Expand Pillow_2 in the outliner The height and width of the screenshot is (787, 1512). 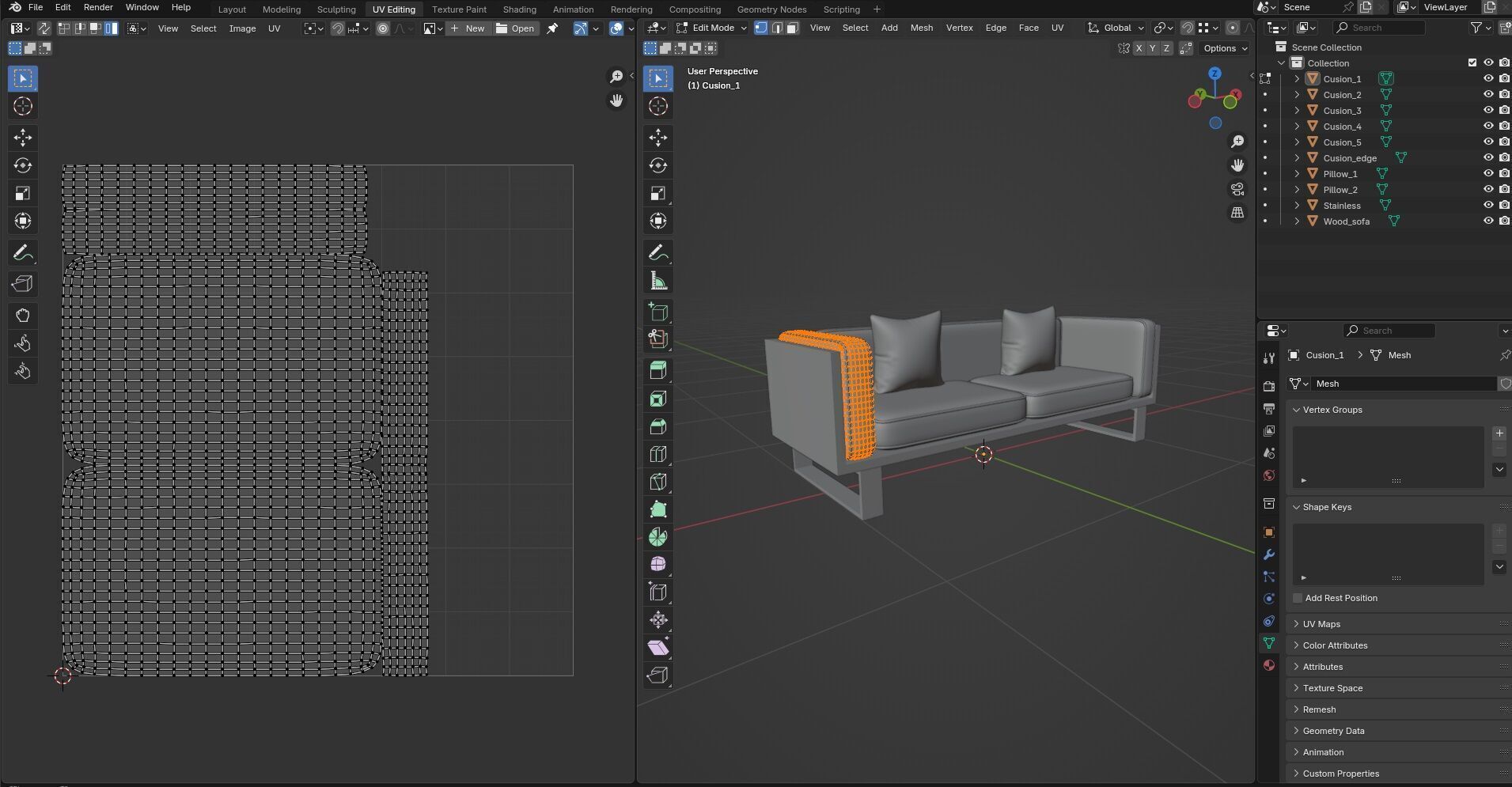pos(1296,189)
